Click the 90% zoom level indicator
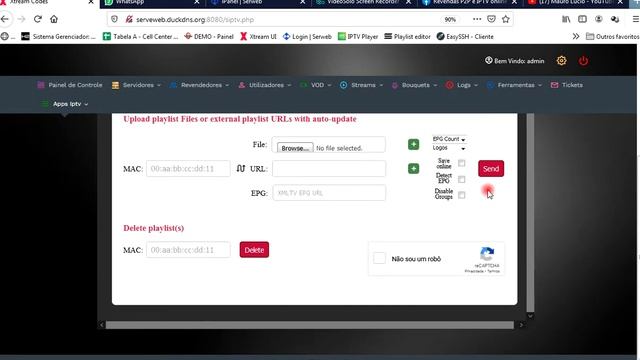Screen dimensions: 640x360 point(450,20)
